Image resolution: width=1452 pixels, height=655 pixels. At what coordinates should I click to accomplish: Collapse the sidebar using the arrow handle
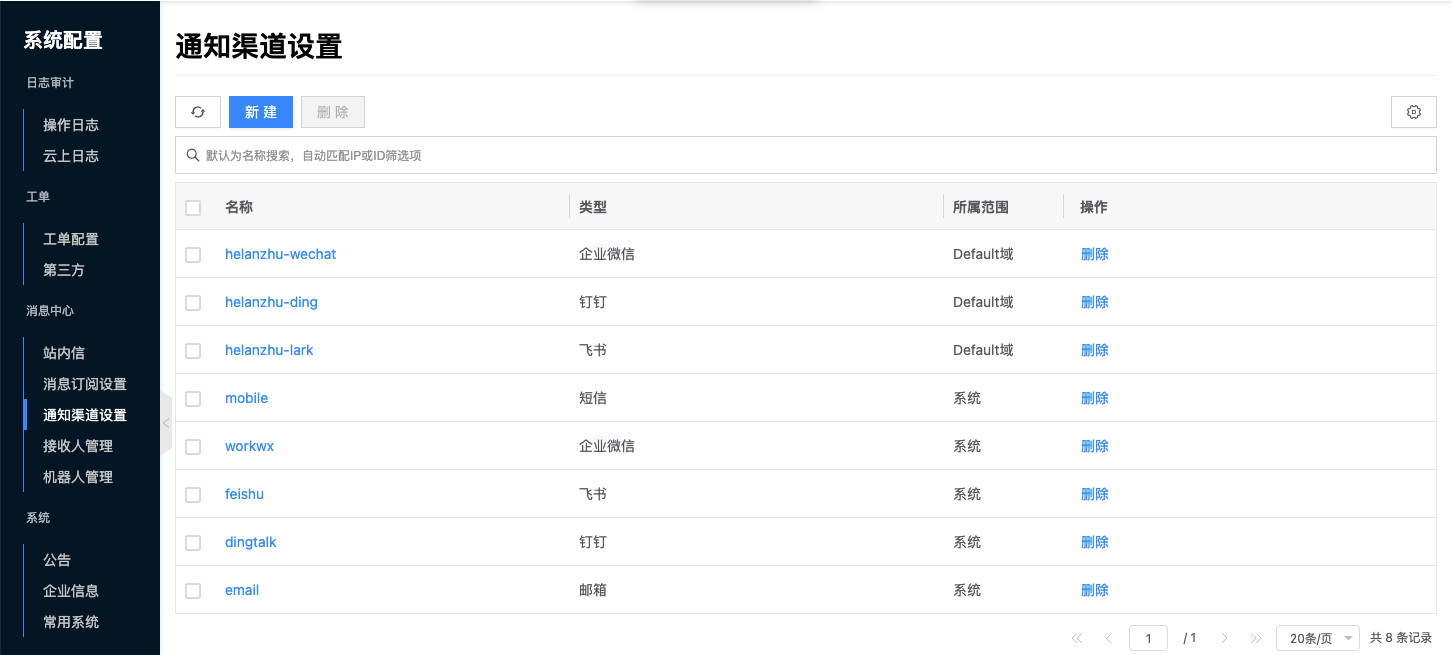tap(166, 424)
